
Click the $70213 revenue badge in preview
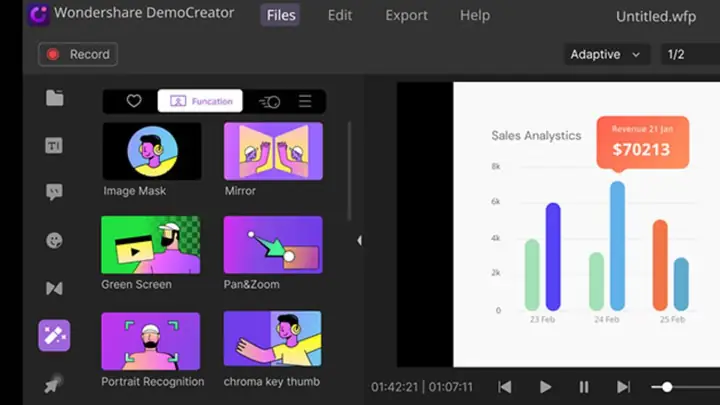pos(642,143)
